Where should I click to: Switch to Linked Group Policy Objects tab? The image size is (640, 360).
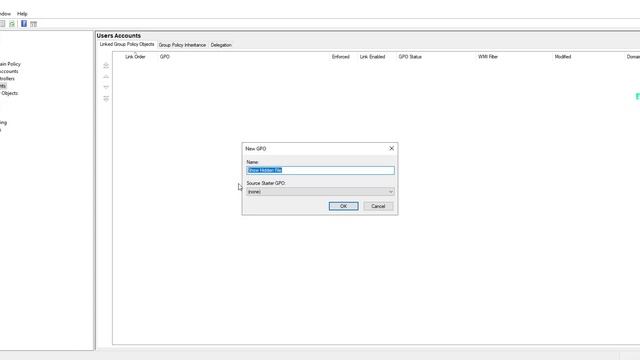127,44
